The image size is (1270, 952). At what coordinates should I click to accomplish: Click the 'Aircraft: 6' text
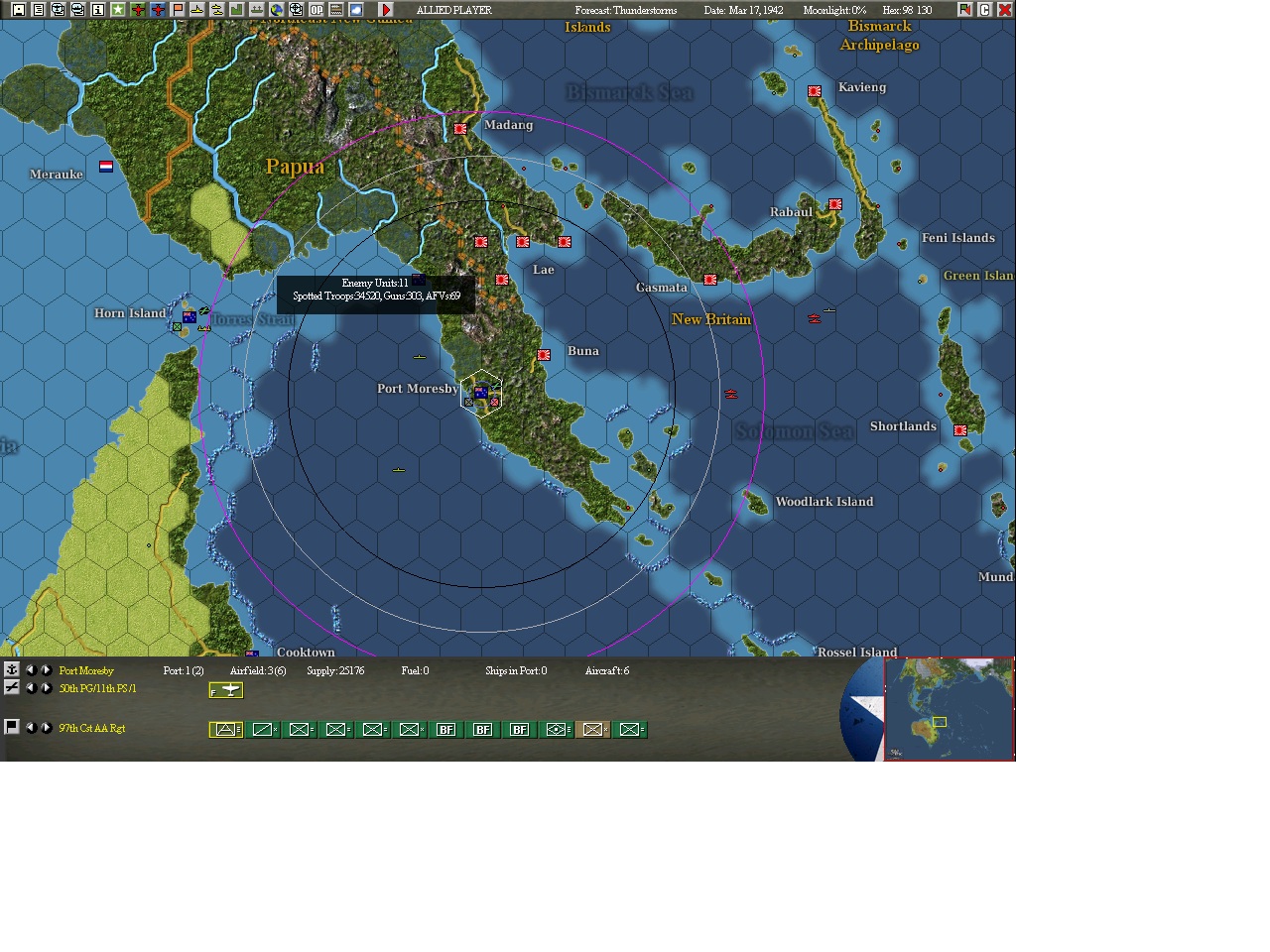point(607,671)
